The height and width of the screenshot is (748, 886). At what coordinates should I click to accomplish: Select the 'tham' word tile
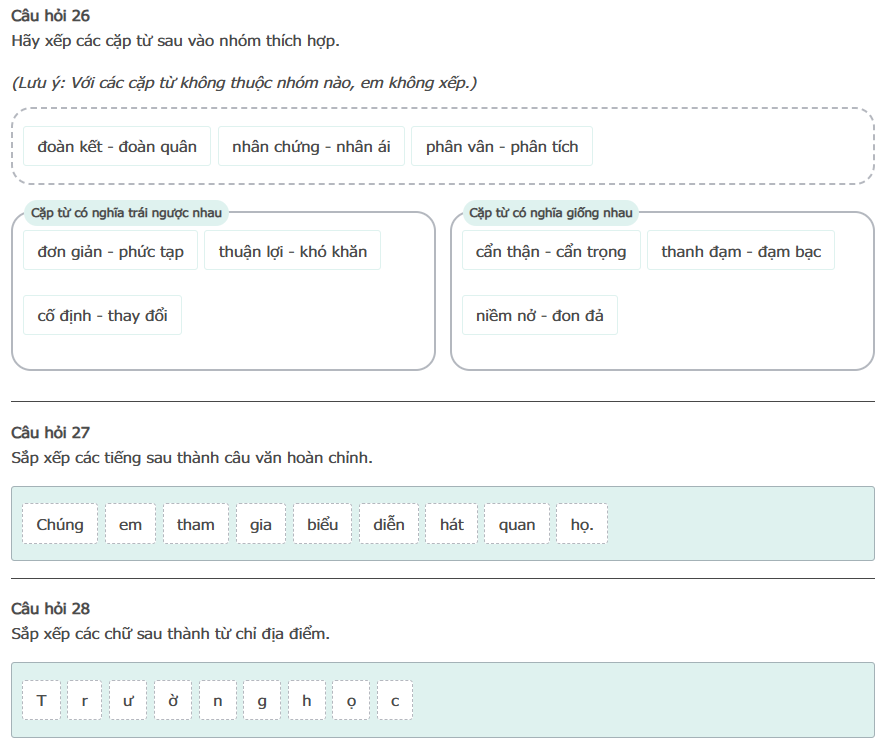click(196, 524)
